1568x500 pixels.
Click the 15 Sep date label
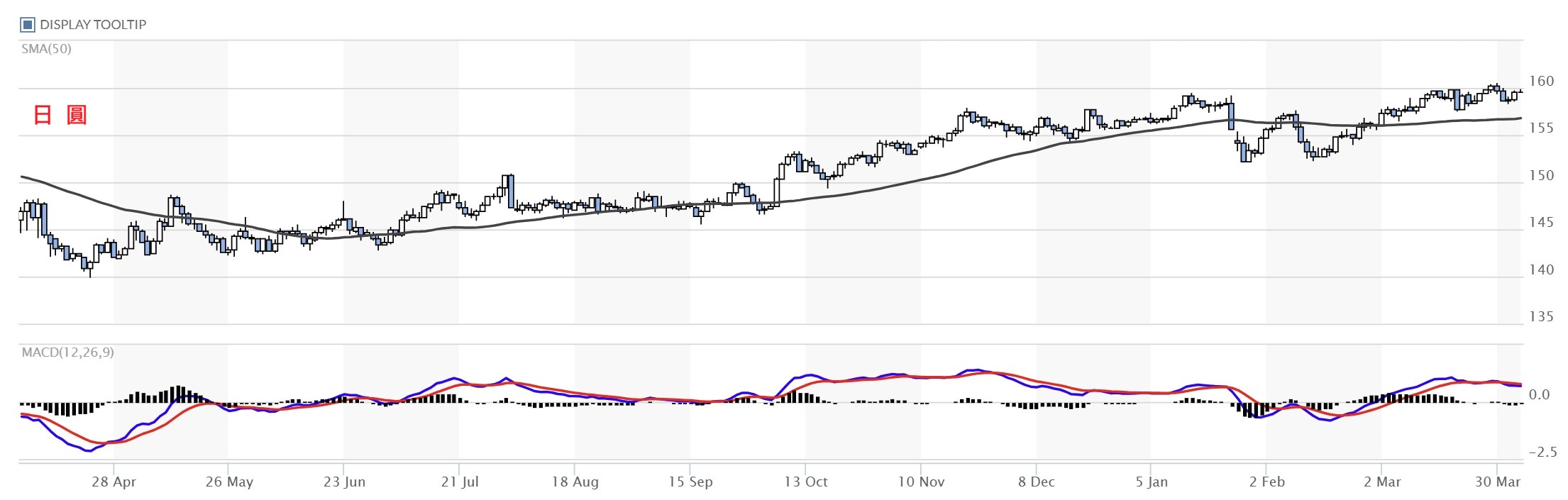(x=690, y=482)
